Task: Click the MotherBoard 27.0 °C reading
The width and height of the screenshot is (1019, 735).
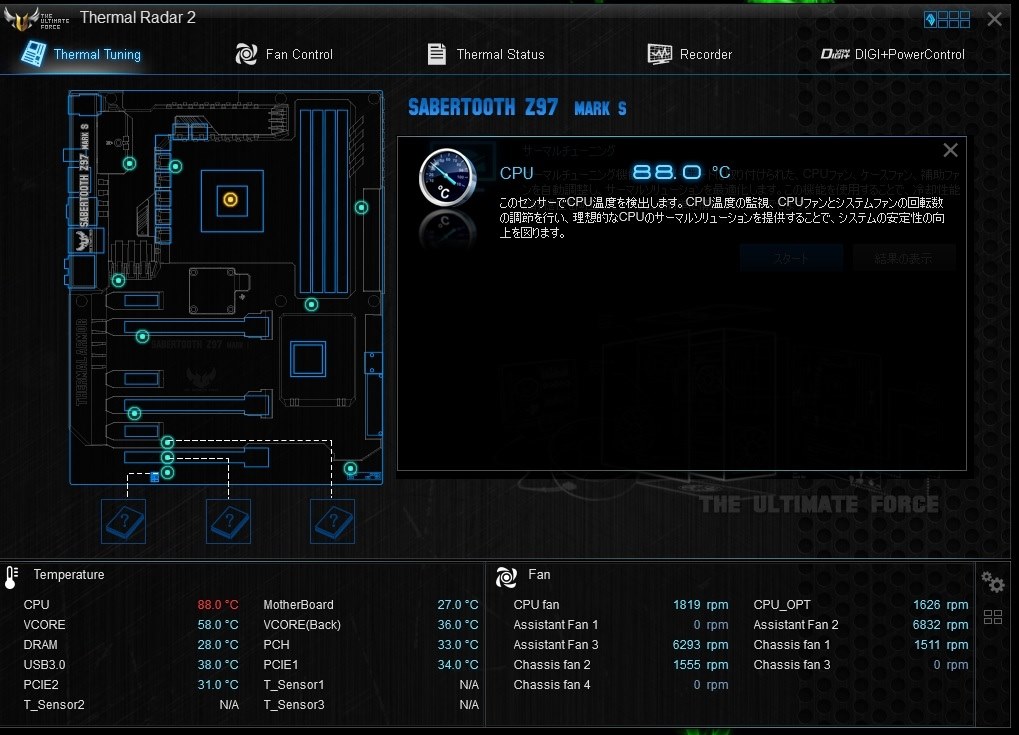Action: click(x=458, y=604)
